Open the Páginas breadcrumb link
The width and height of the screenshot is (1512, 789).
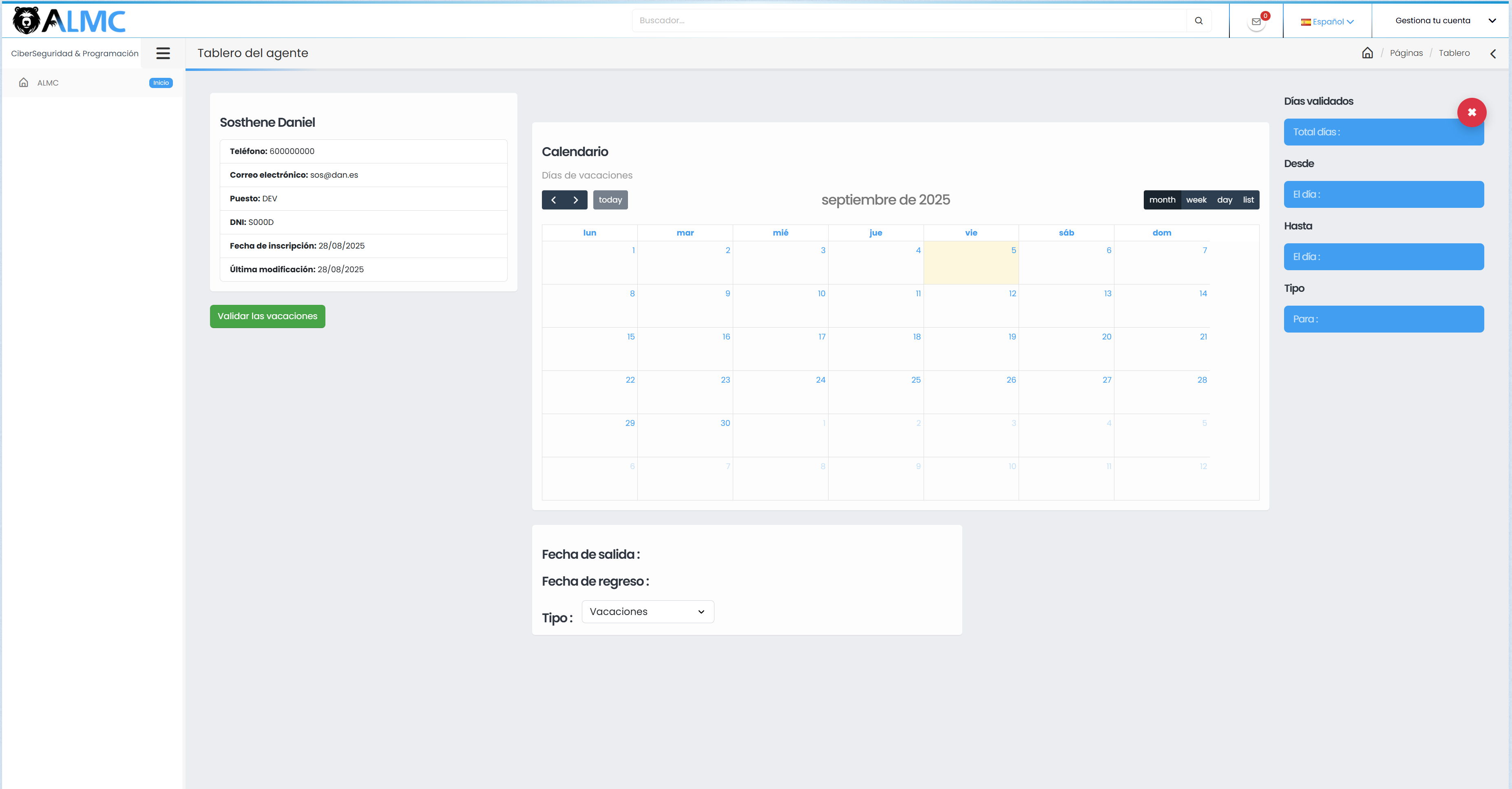(1406, 53)
